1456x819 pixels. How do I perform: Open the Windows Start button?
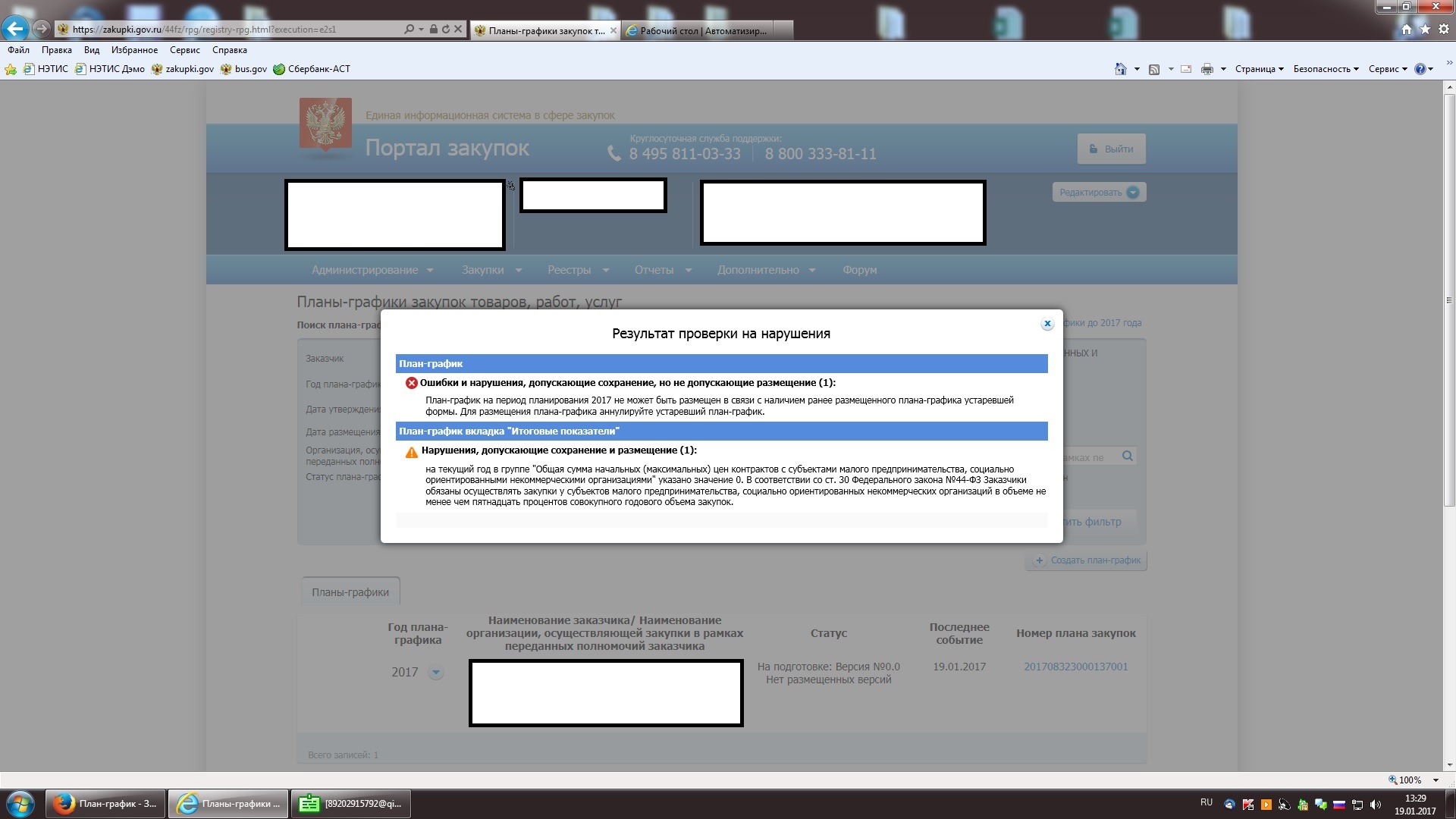(x=20, y=804)
